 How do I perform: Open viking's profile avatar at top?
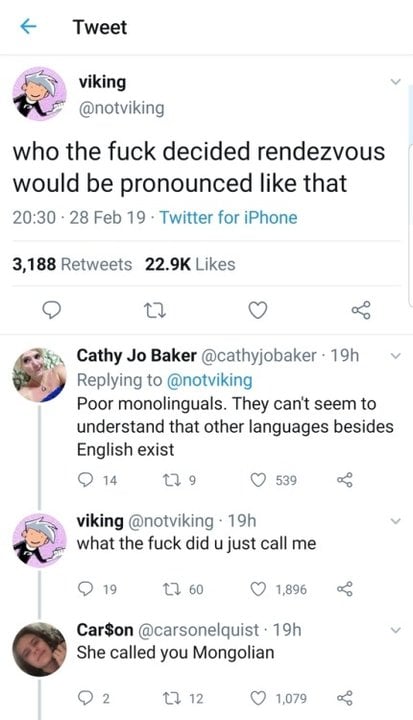point(40,94)
